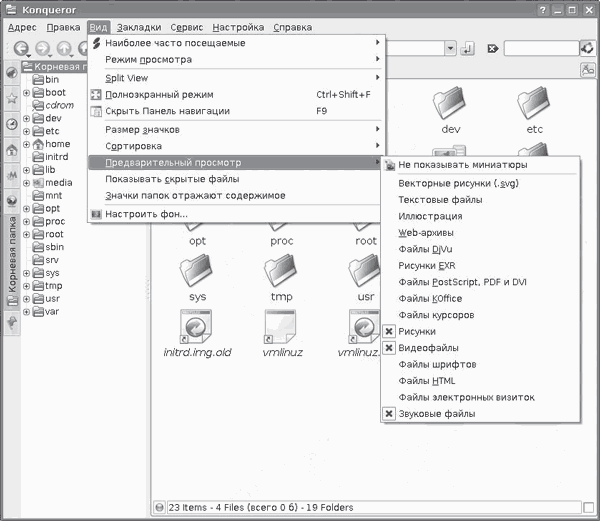Expand the media folder tree node

point(26,183)
